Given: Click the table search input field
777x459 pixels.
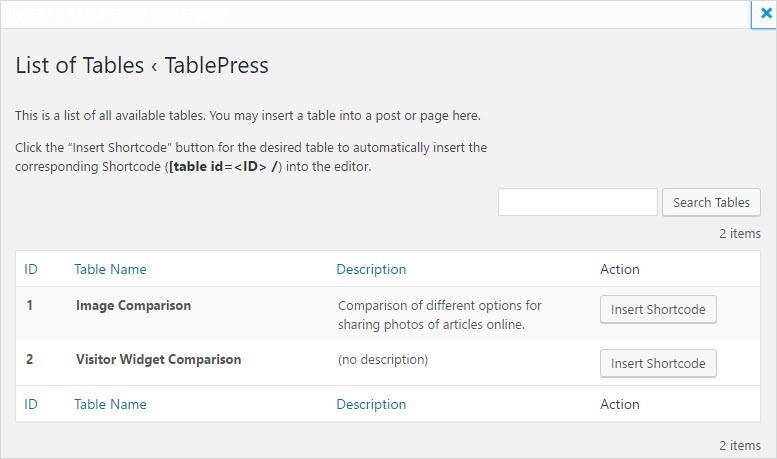Looking at the screenshot, I should [578, 202].
